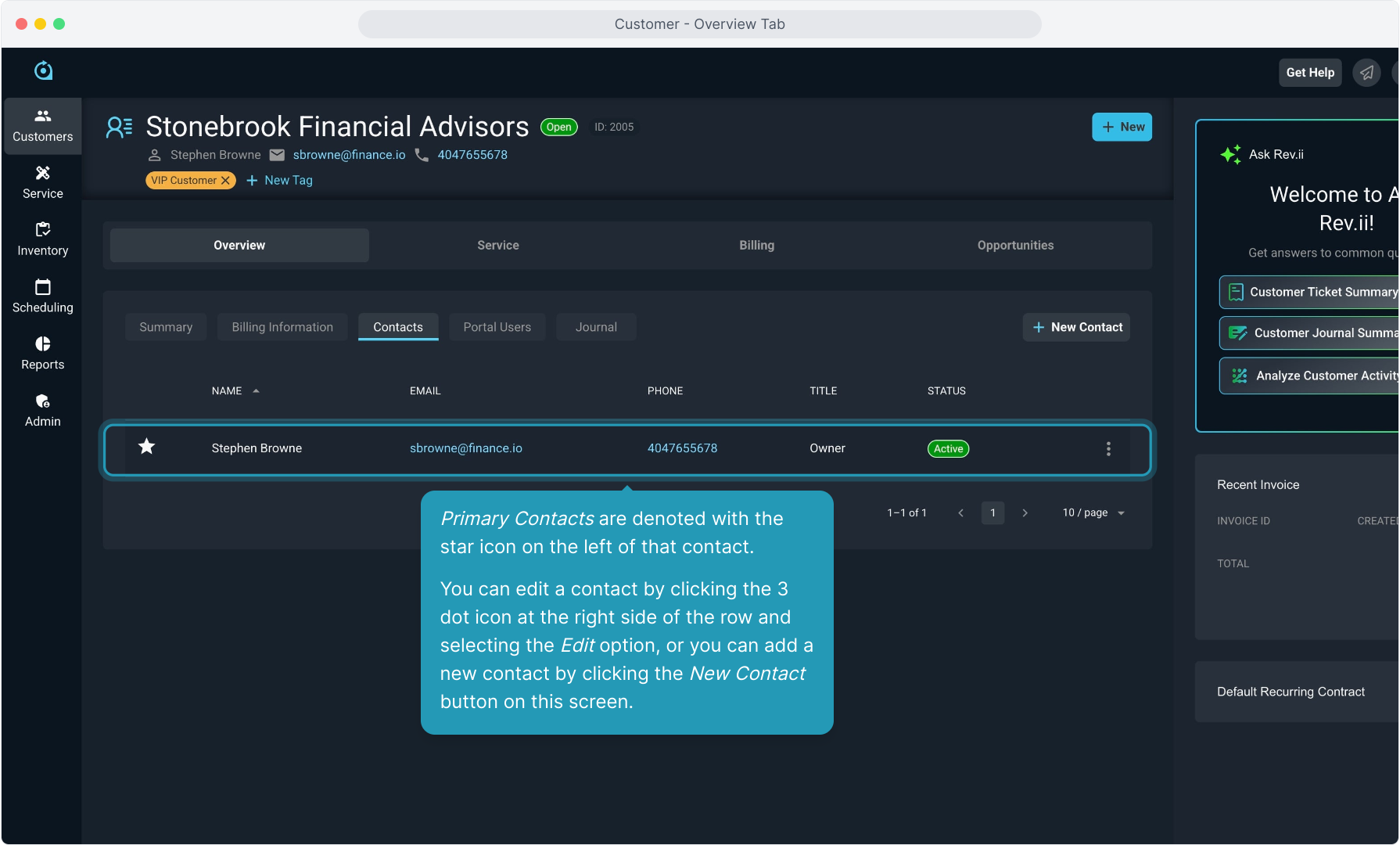Add a tag with New Tag
The image size is (1400, 845).
click(x=280, y=181)
